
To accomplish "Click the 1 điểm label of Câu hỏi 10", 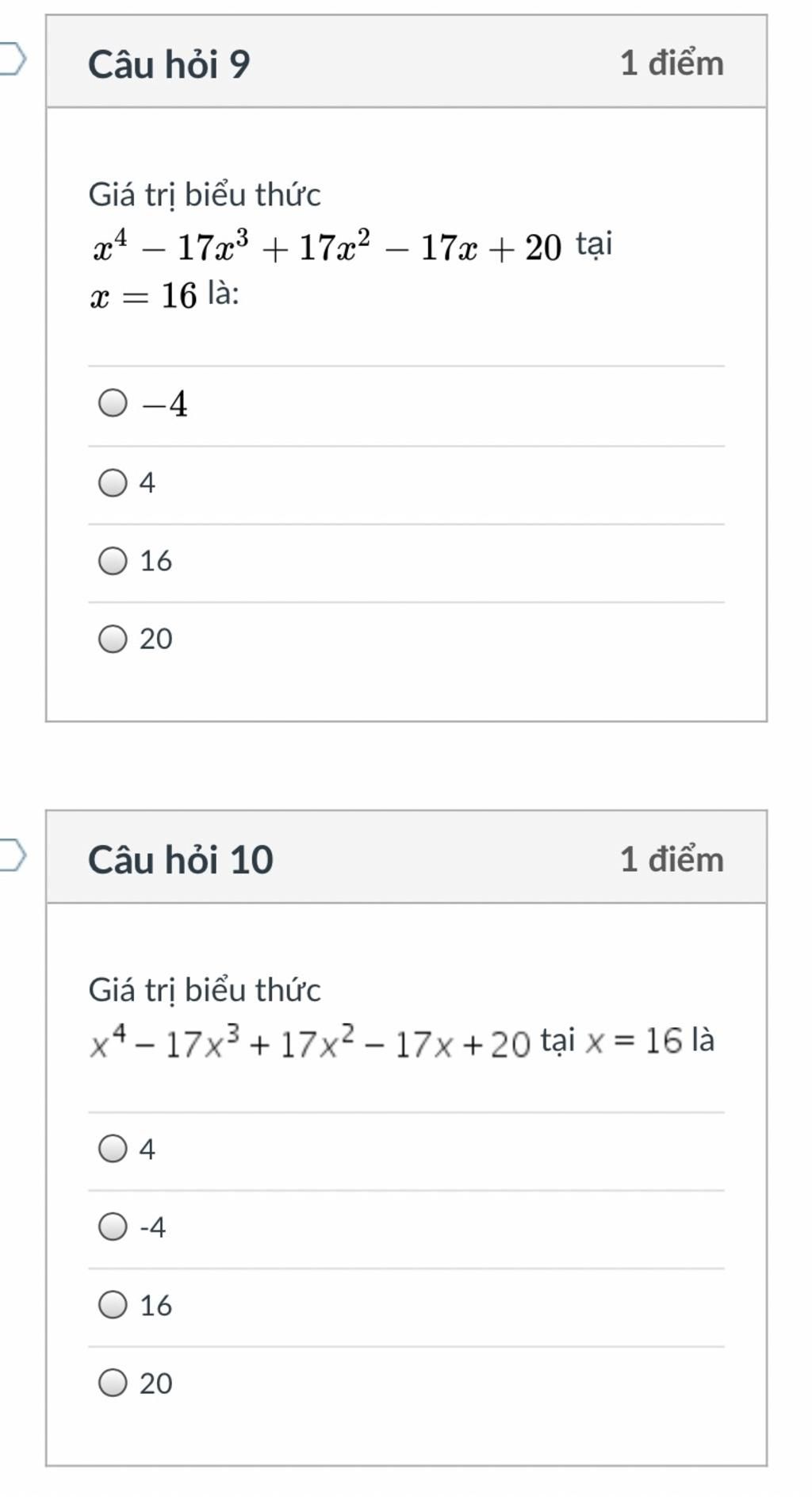I will tap(672, 859).
